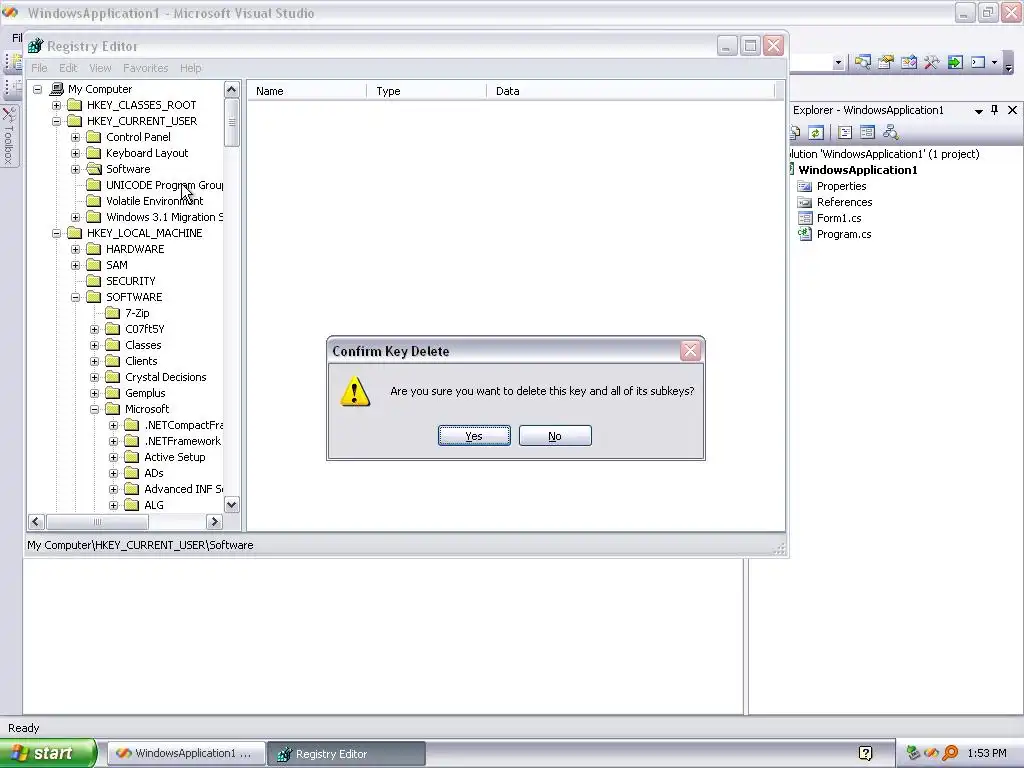Sort registry values by Type column
This screenshot has height=768, width=1024.
pos(426,91)
